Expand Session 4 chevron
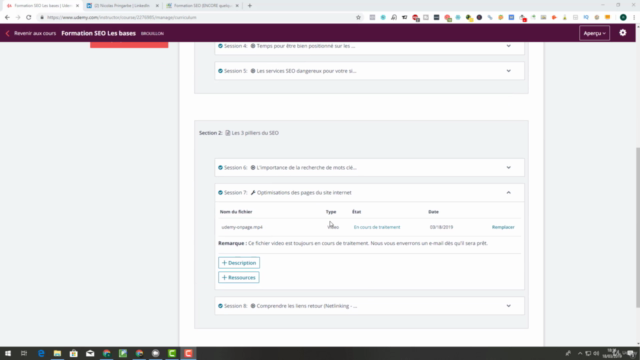640x360 pixels. pyautogui.click(x=509, y=46)
